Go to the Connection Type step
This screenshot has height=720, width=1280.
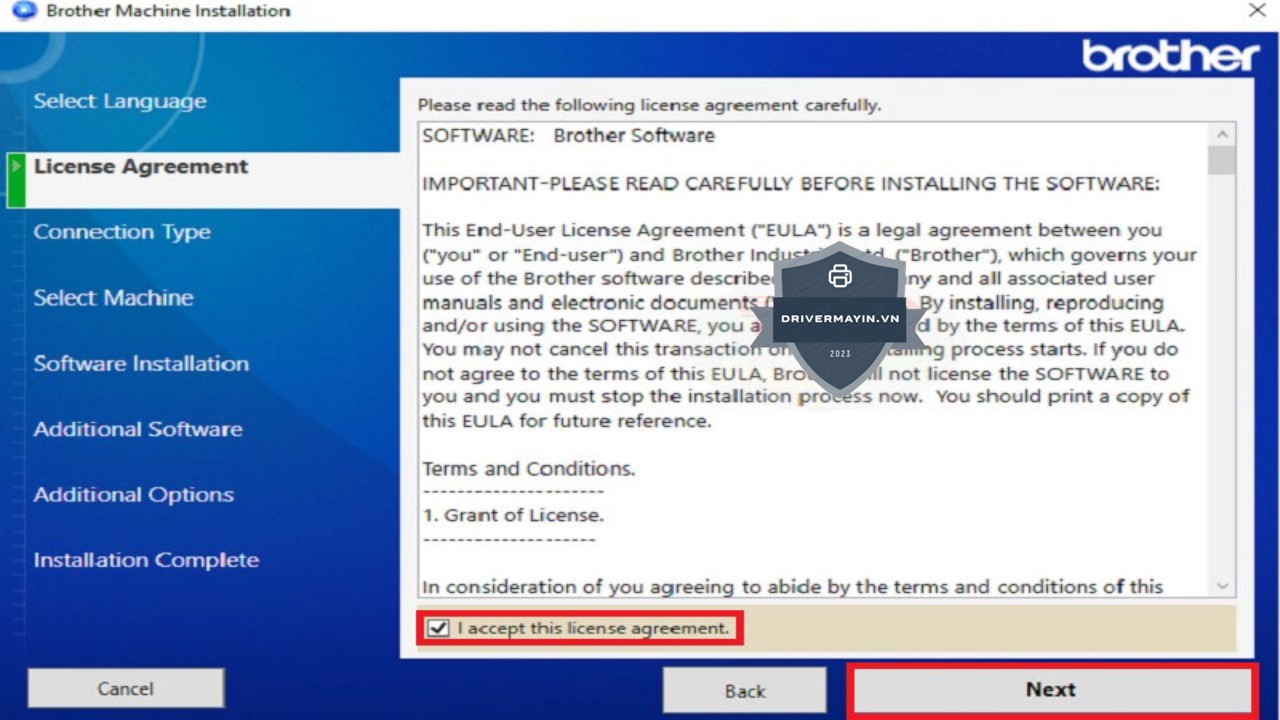coord(122,232)
